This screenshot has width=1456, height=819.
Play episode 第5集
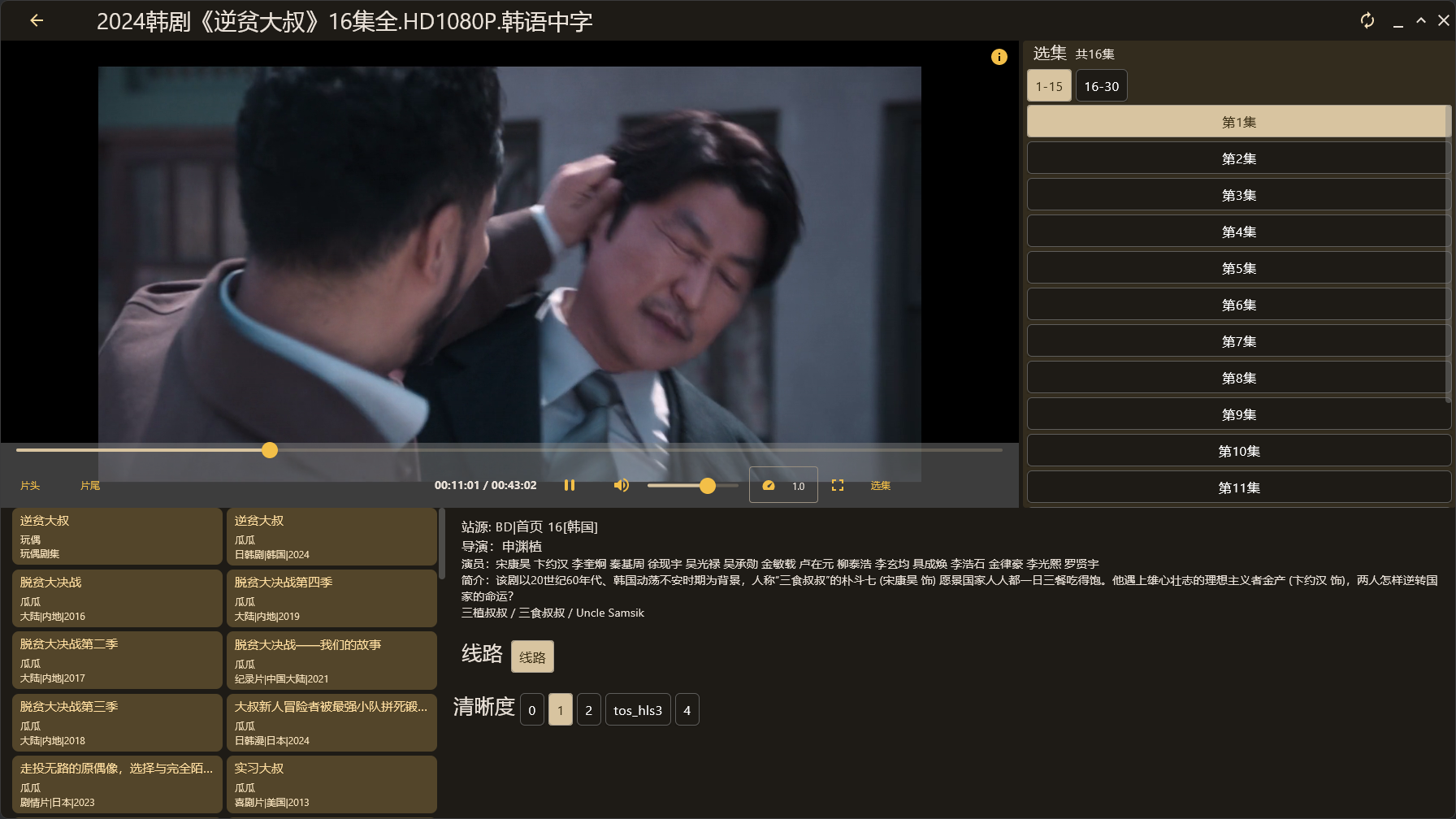point(1238,268)
